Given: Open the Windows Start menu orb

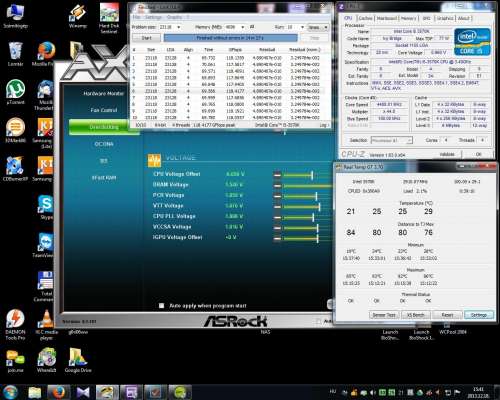Looking at the screenshot, I should coord(10,392).
